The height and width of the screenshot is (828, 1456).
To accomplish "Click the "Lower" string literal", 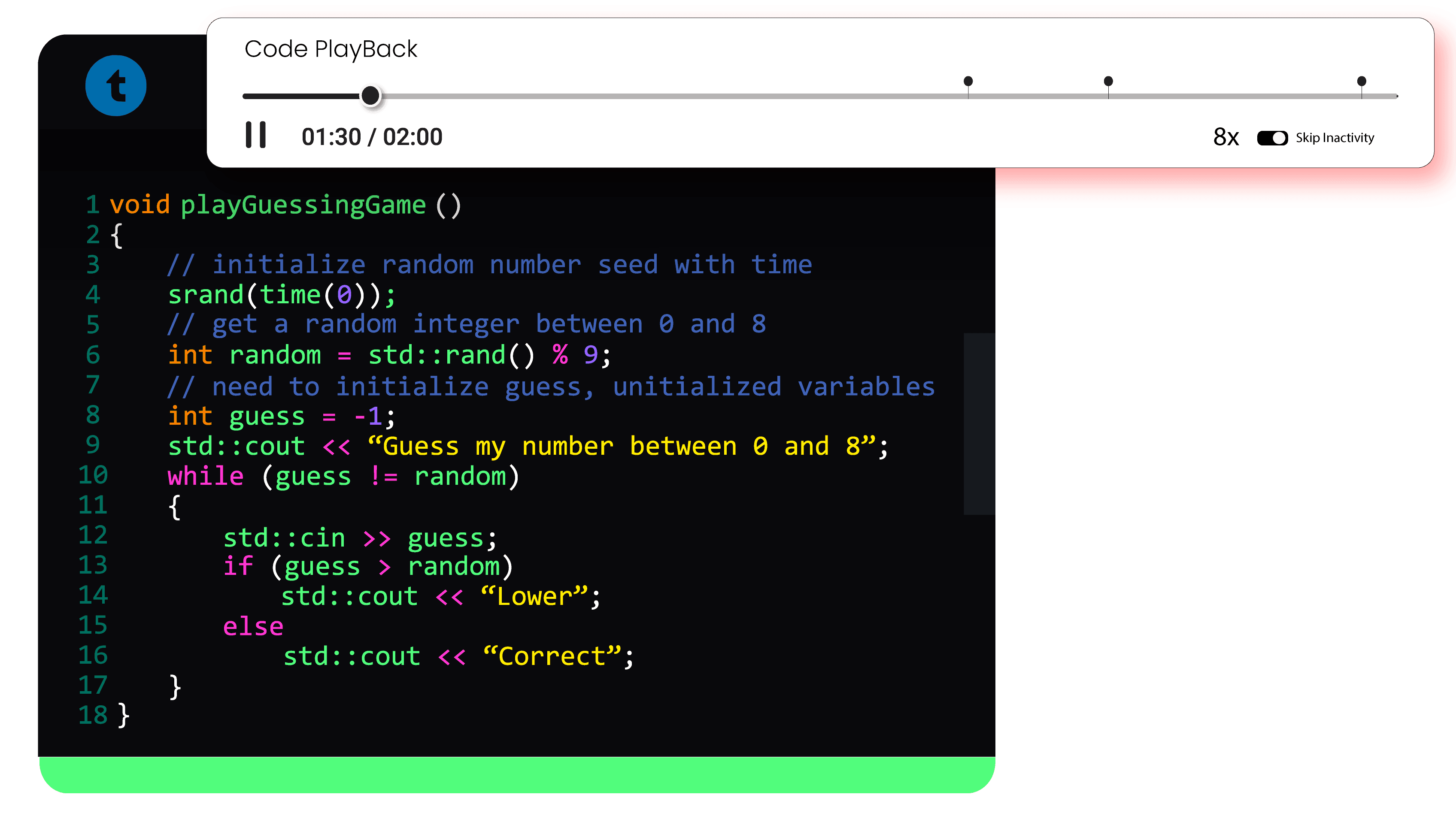I will (534, 597).
